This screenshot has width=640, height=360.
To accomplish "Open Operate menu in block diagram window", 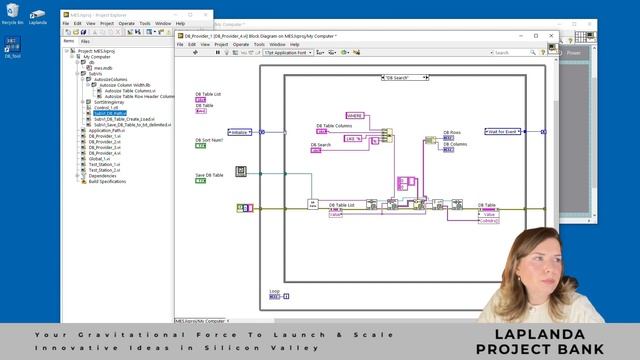I will point(241,44).
